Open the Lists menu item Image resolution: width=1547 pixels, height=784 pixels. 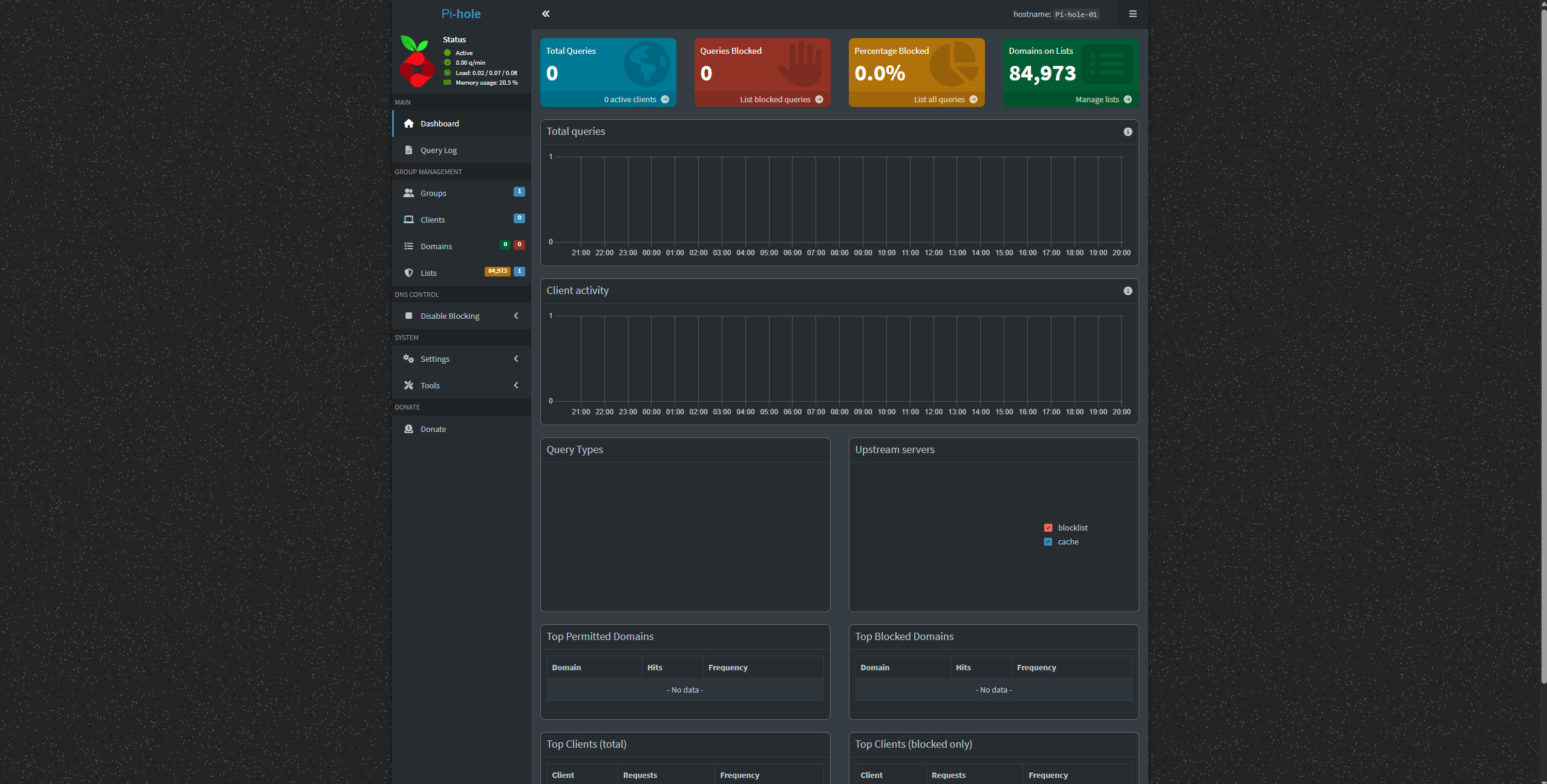462,273
